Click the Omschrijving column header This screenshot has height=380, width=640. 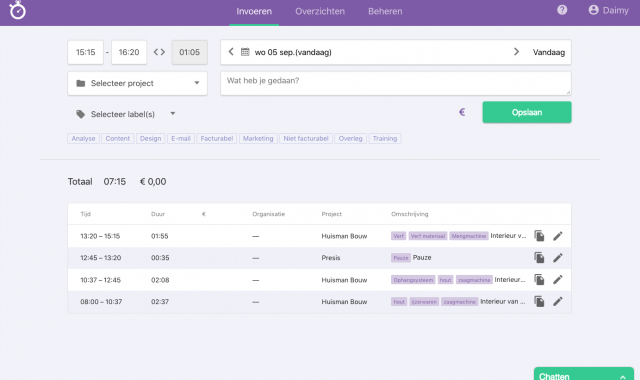[409, 214]
